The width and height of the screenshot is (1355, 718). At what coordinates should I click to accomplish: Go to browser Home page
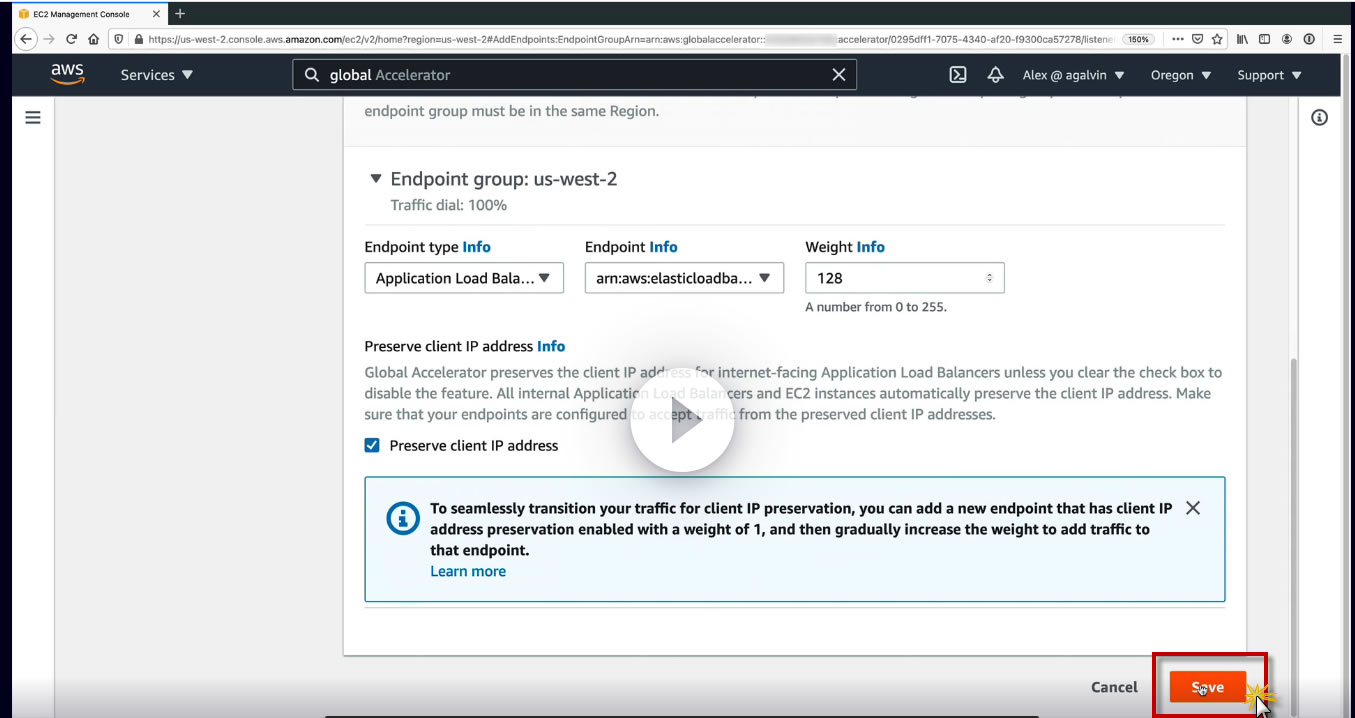coord(93,39)
